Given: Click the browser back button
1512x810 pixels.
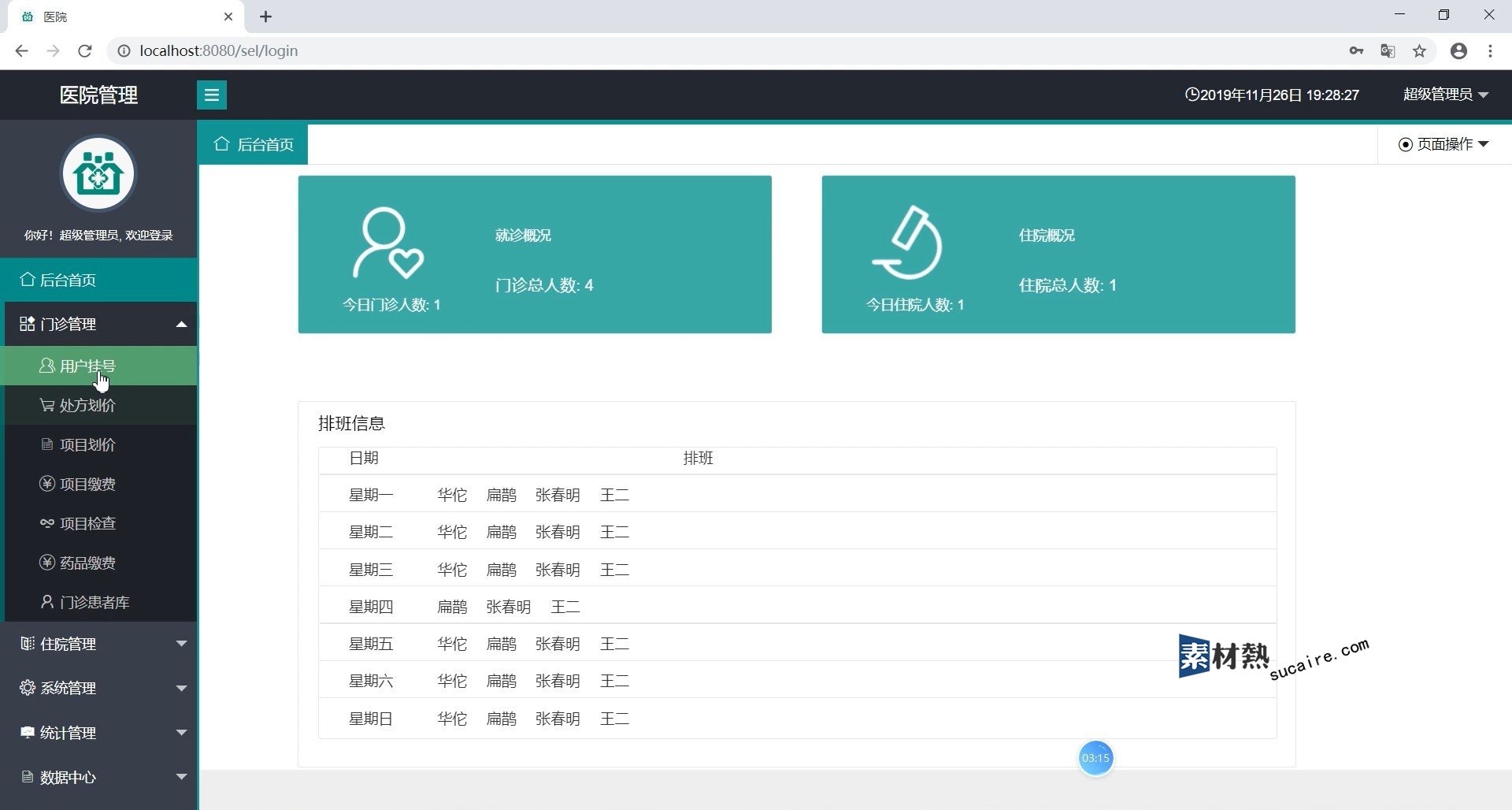Looking at the screenshot, I should click(x=21, y=51).
